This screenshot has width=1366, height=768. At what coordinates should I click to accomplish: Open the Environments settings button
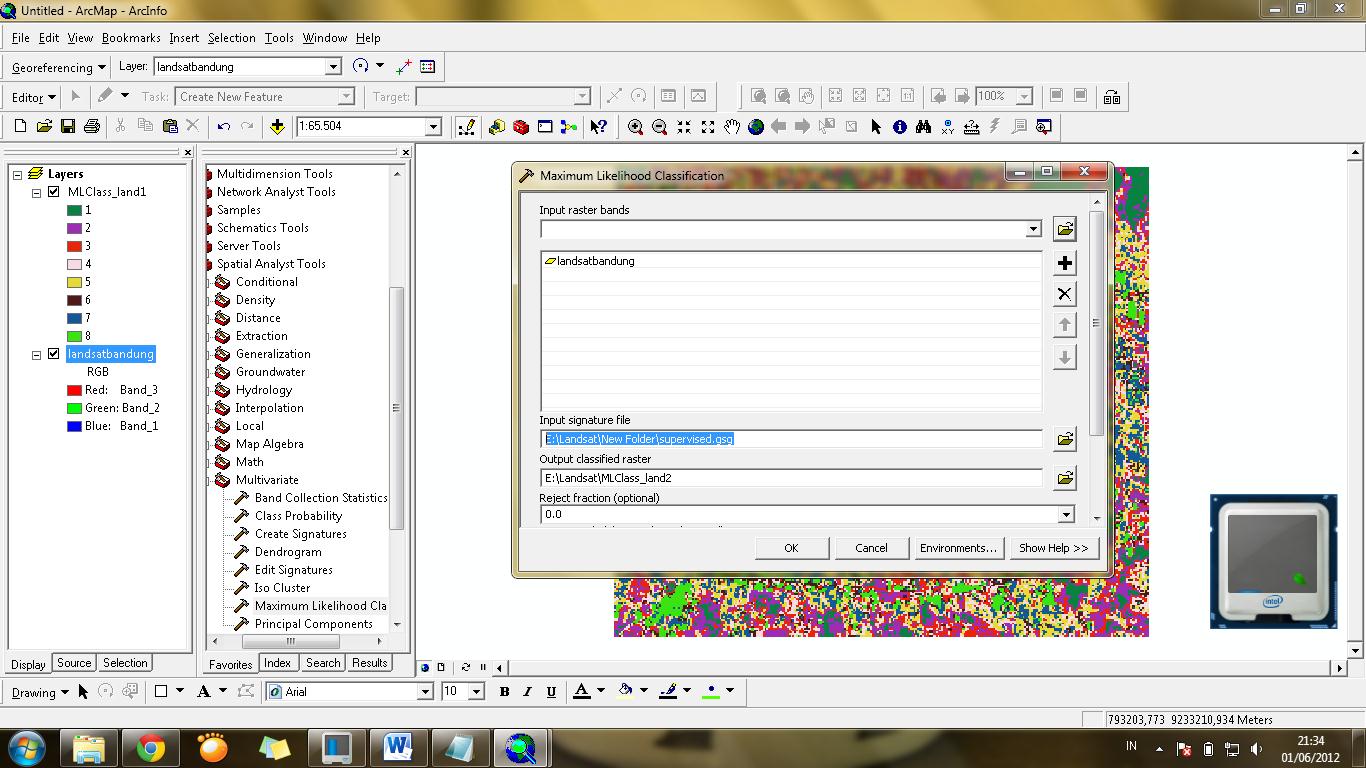958,548
